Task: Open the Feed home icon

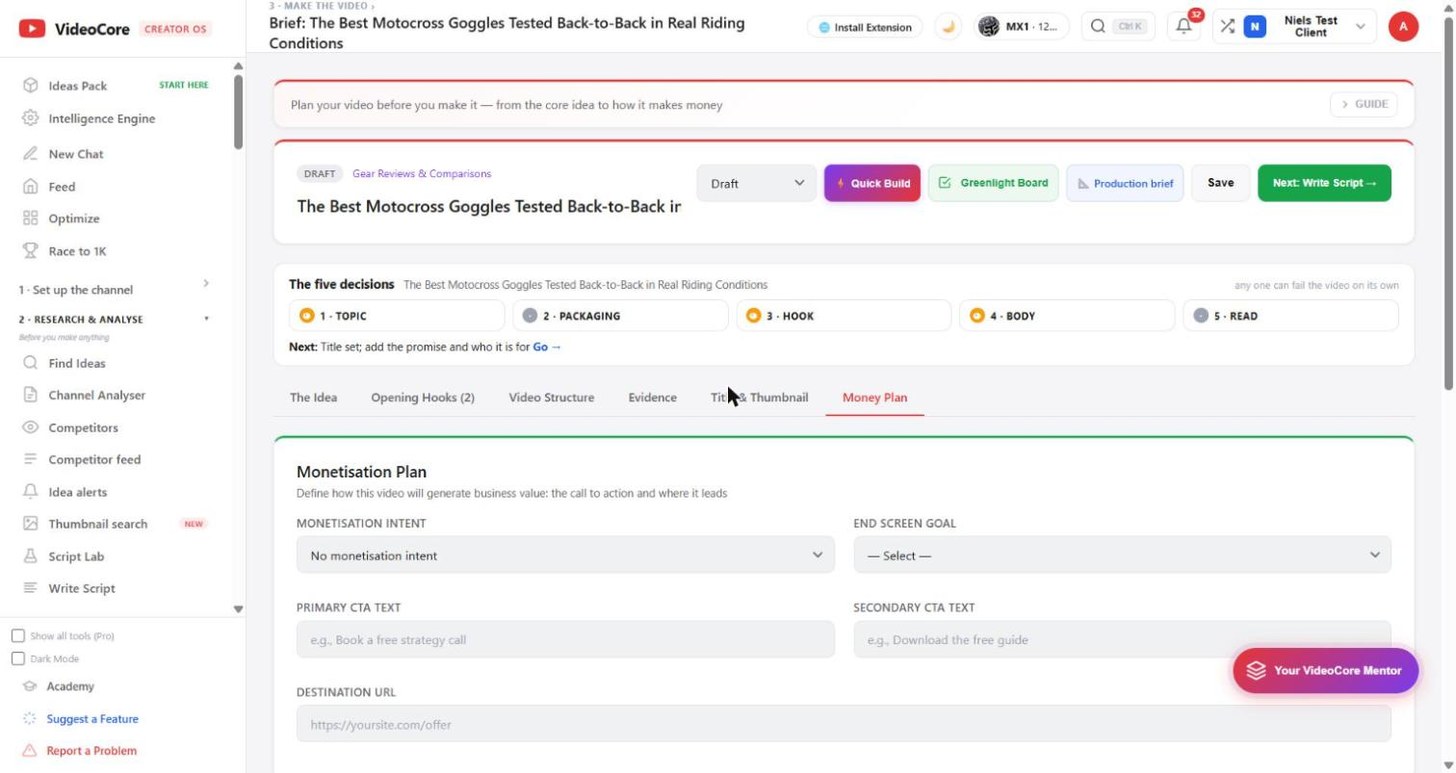Action: tap(31, 187)
